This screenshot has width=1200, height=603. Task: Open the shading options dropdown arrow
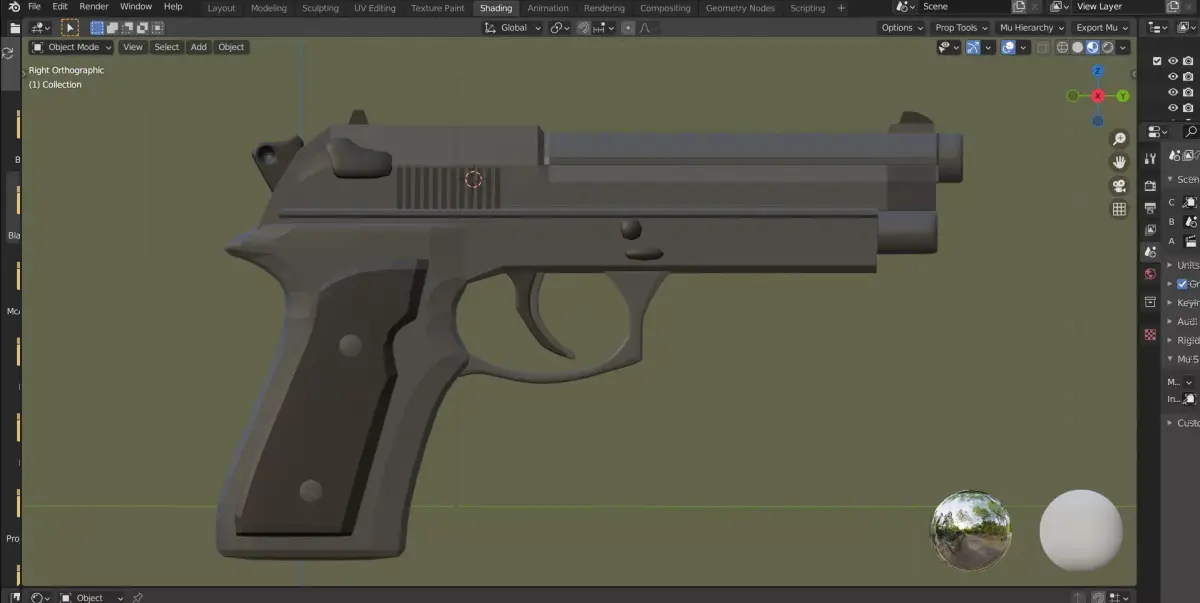tap(1123, 47)
